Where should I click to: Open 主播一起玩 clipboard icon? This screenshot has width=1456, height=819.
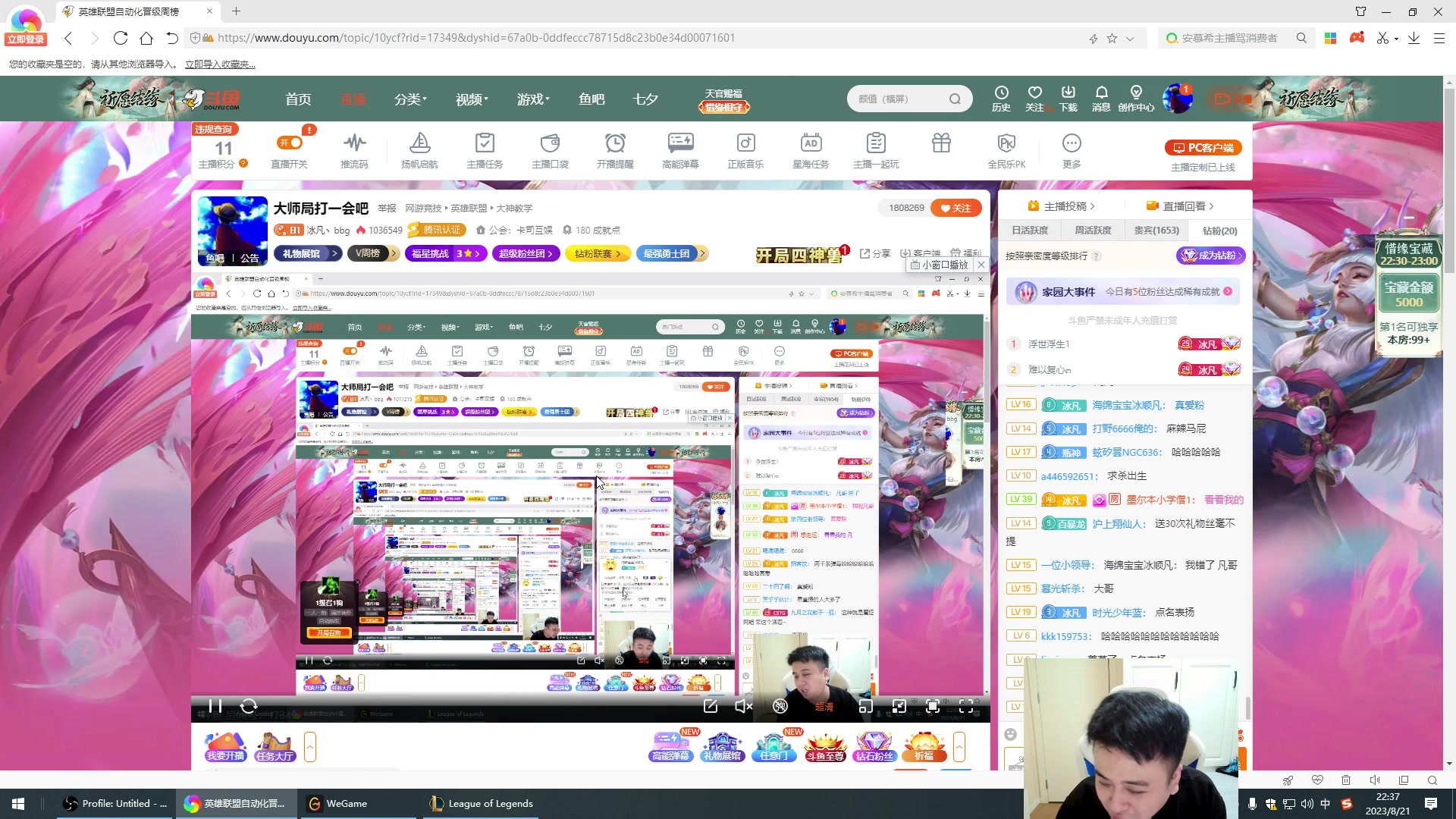pos(876,150)
